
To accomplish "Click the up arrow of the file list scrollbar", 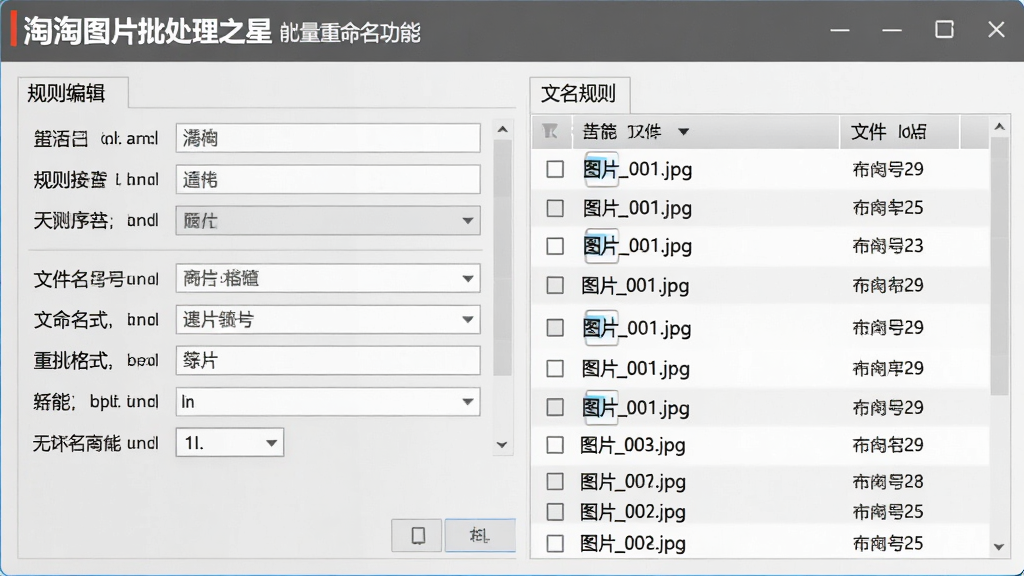I will coord(999,127).
